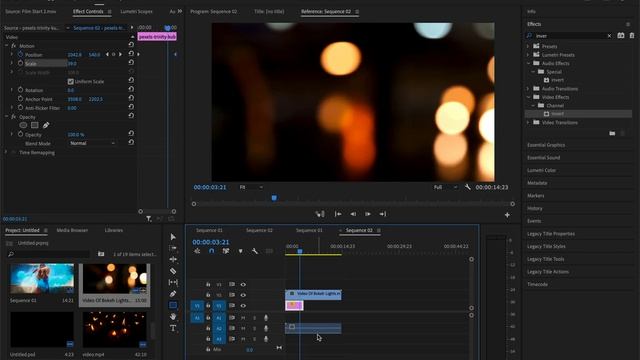The height and width of the screenshot is (360, 640).
Task: Go to next Position keyframe
Action: pyautogui.click(x=120, y=54)
